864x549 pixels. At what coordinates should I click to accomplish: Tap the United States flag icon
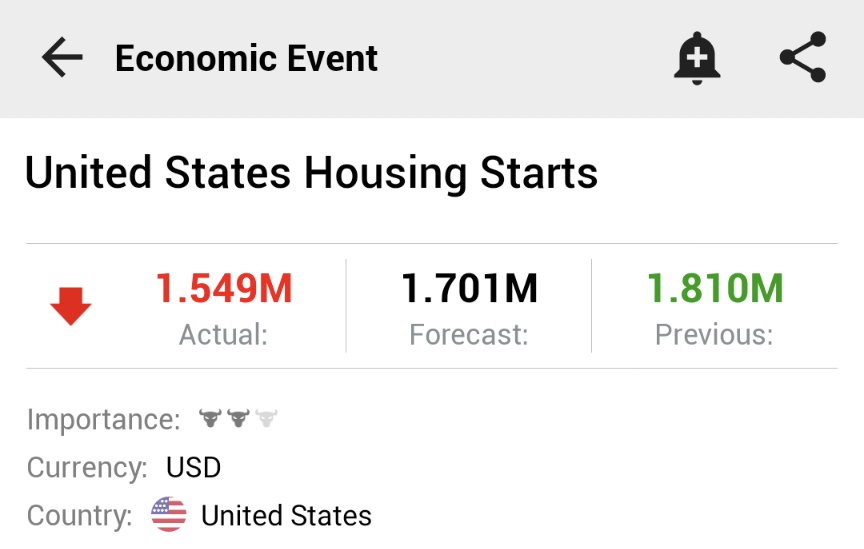(169, 515)
